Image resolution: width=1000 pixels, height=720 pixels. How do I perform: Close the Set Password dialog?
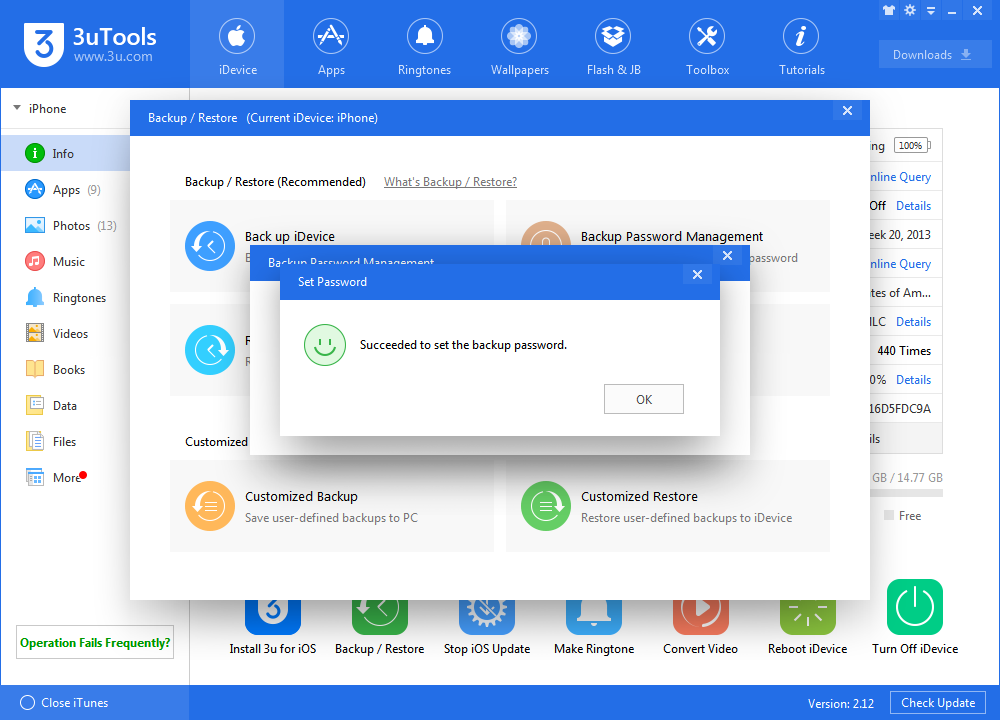click(x=697, y=275)
